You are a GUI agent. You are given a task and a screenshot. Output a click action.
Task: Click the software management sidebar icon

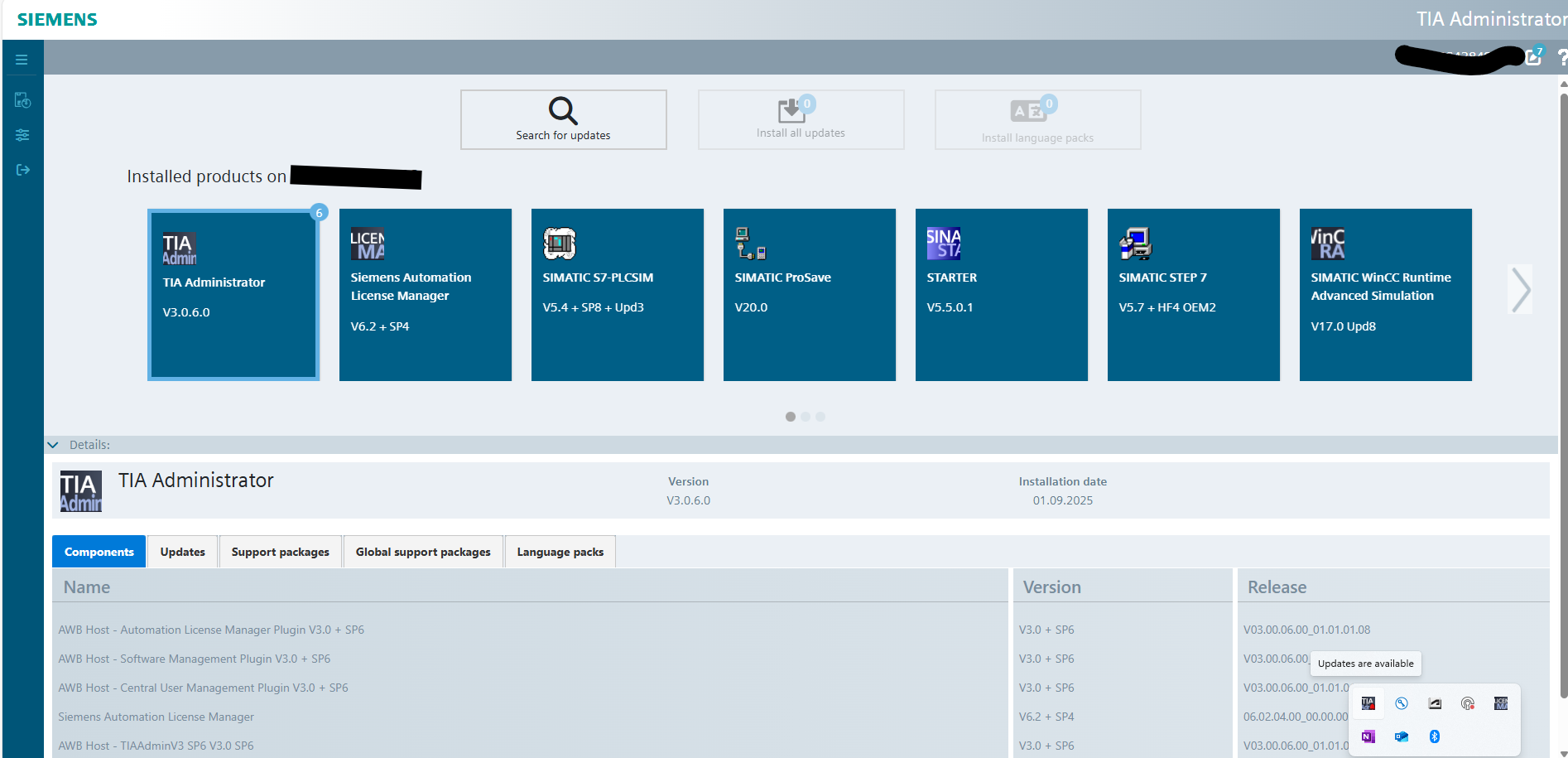point(22,100)
